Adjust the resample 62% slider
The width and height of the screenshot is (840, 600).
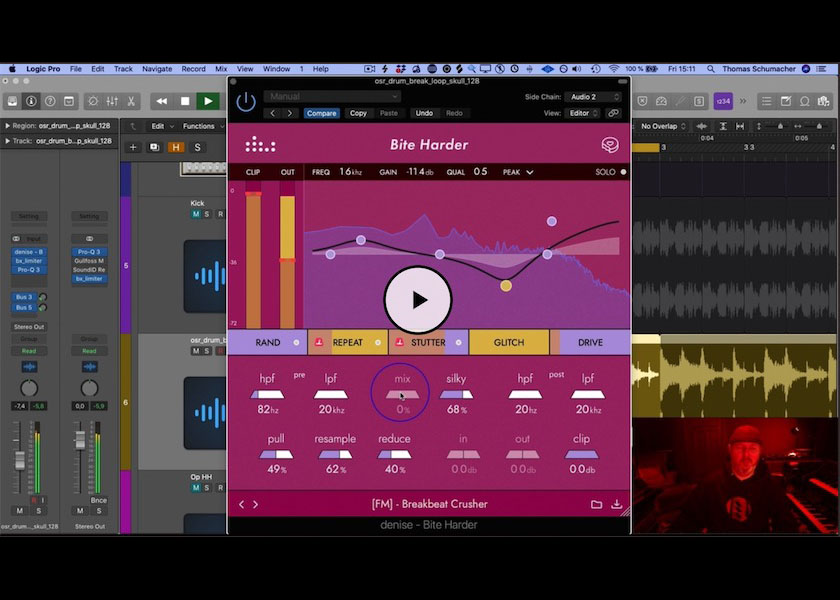coord(335,455)
